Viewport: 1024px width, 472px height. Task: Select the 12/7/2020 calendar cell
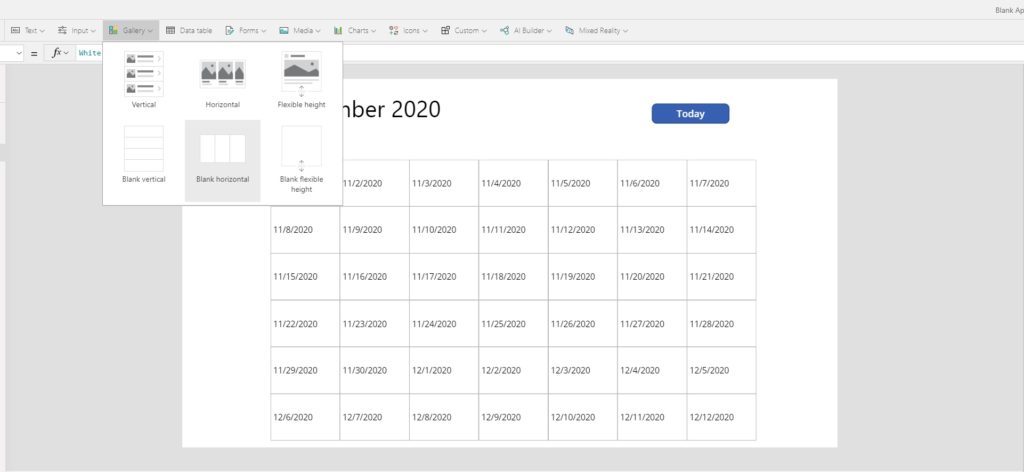375,417
